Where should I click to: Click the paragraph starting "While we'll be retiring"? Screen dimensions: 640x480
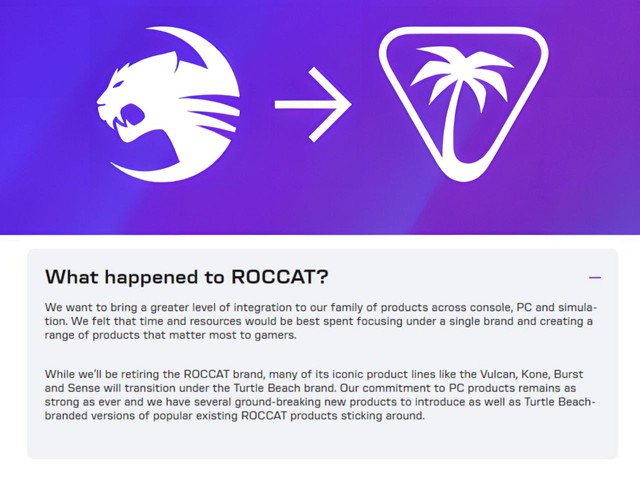coord(320,395)
